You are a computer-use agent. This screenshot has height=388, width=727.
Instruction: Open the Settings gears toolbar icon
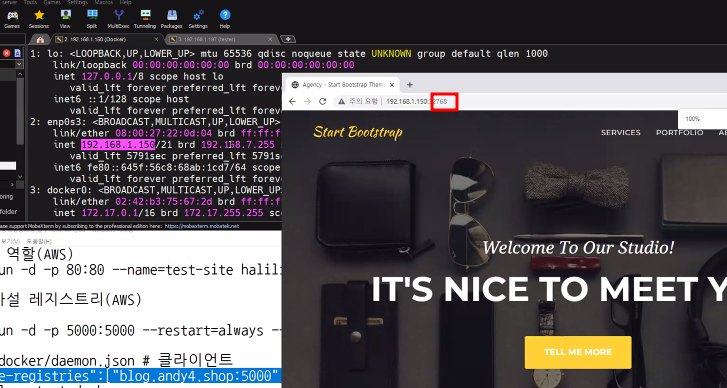(x=198, y=19)
